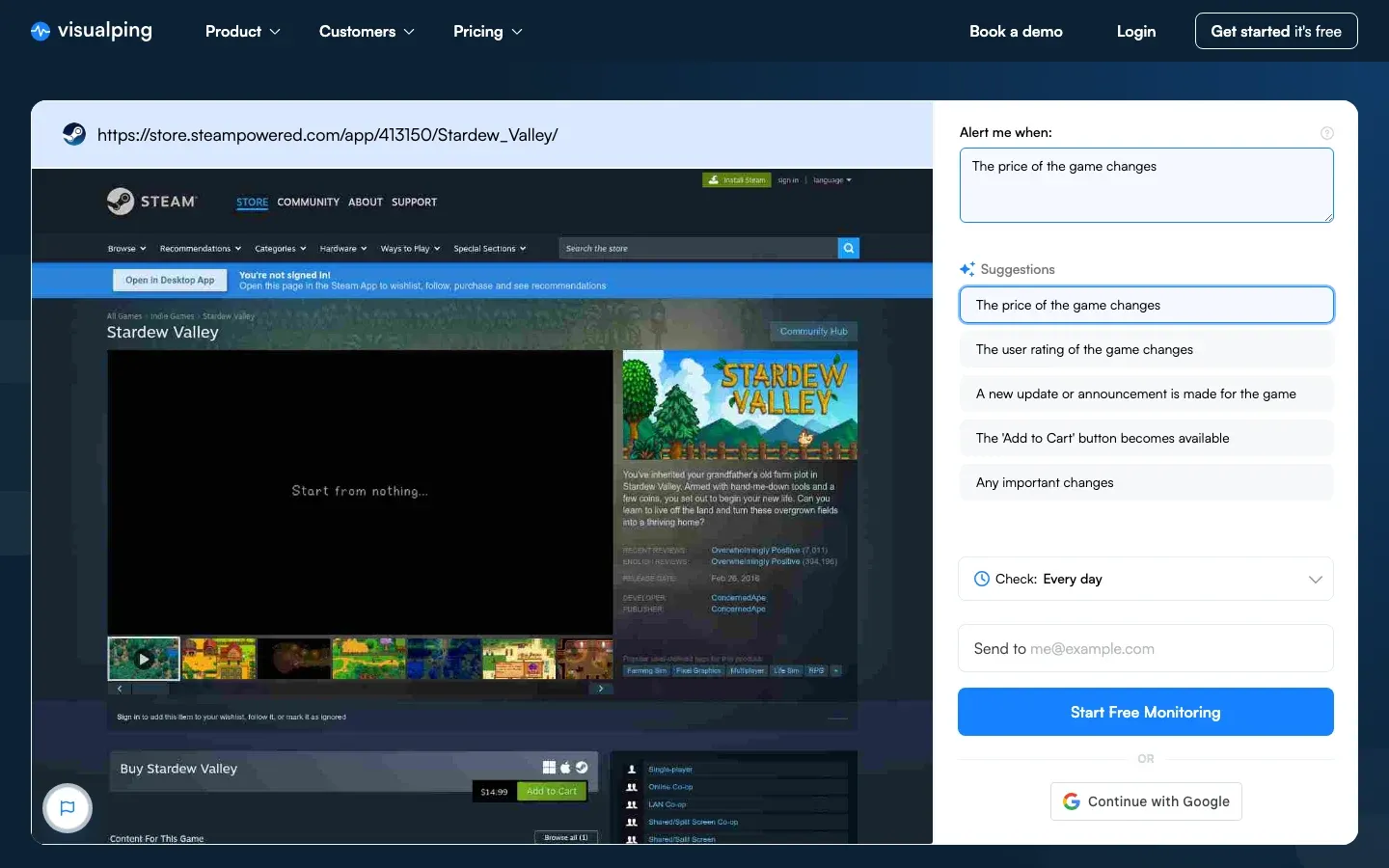Open the Steam SUPPORT tab
1389x868 pixels.
414,202
